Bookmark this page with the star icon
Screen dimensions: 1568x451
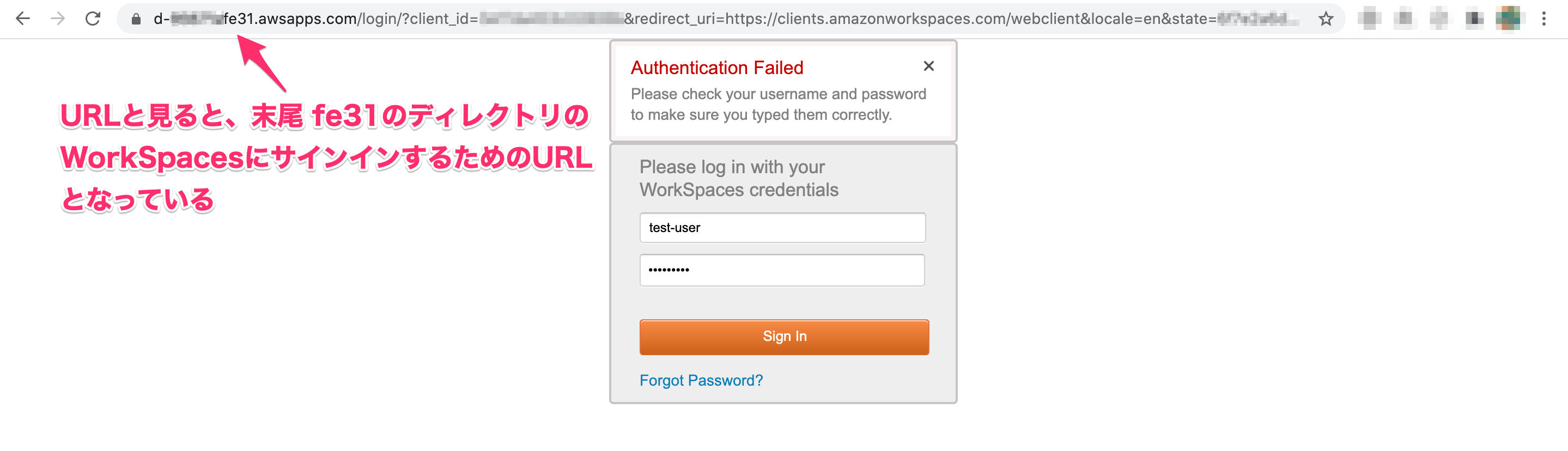pos(1326,19)
